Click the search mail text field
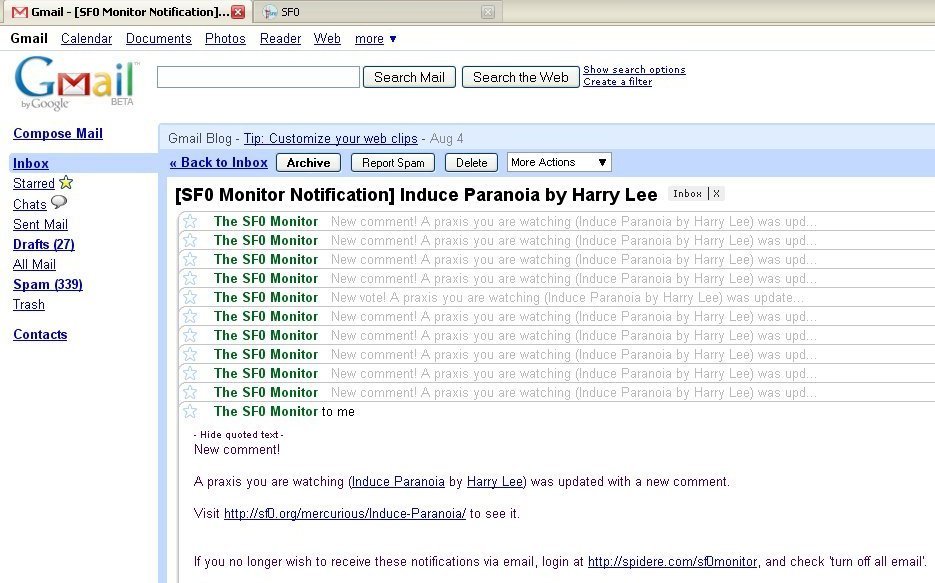Image resolution: width=935 pixels, height=583 pixels. [258, 77]
